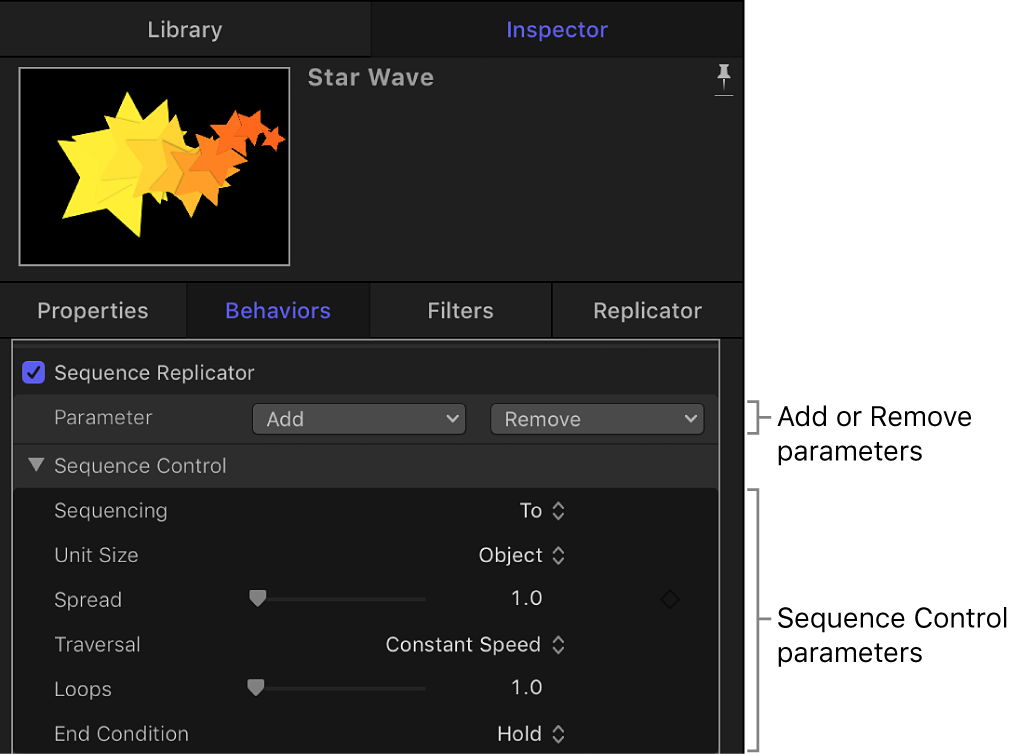
Task: Select the Inspector tab
Action: tap(556, 30)
